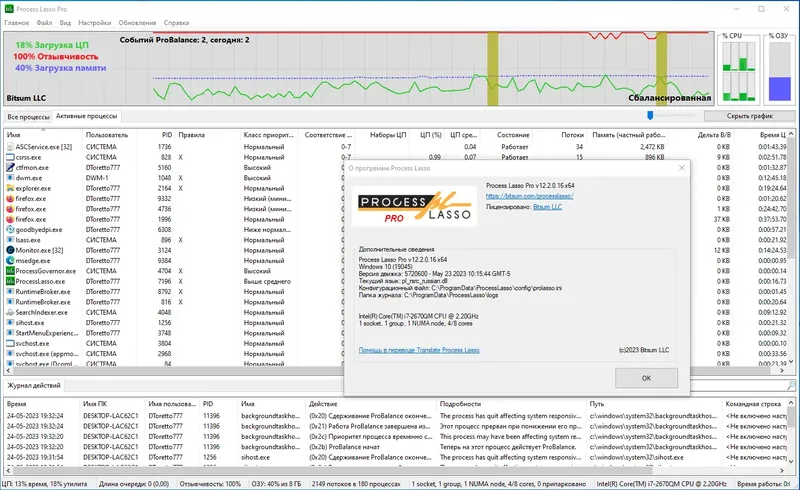The width and height of the screenshot is (800, 490).
Task: Click the blue graph slider handle
Action: click(x=650, y=116)
